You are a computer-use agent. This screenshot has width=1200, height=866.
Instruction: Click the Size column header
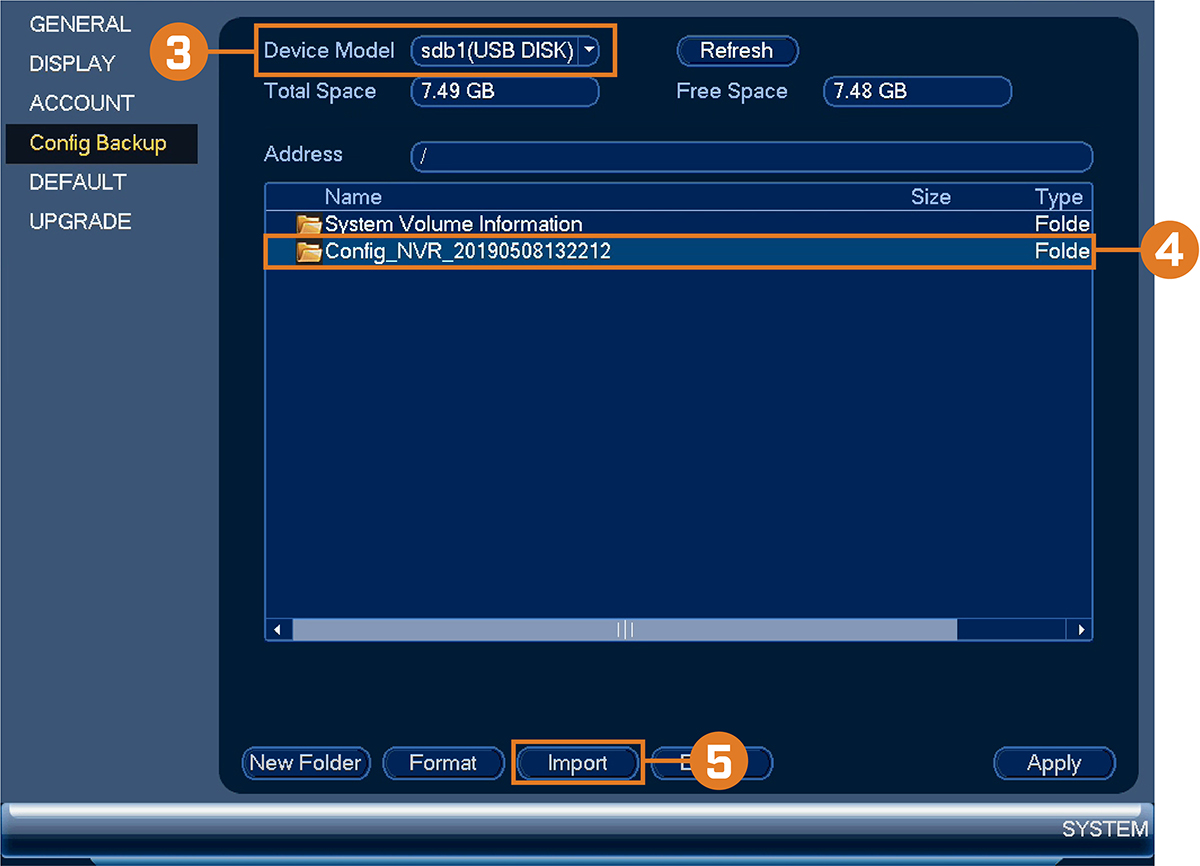pyautogui.click(x=931, y=197)
